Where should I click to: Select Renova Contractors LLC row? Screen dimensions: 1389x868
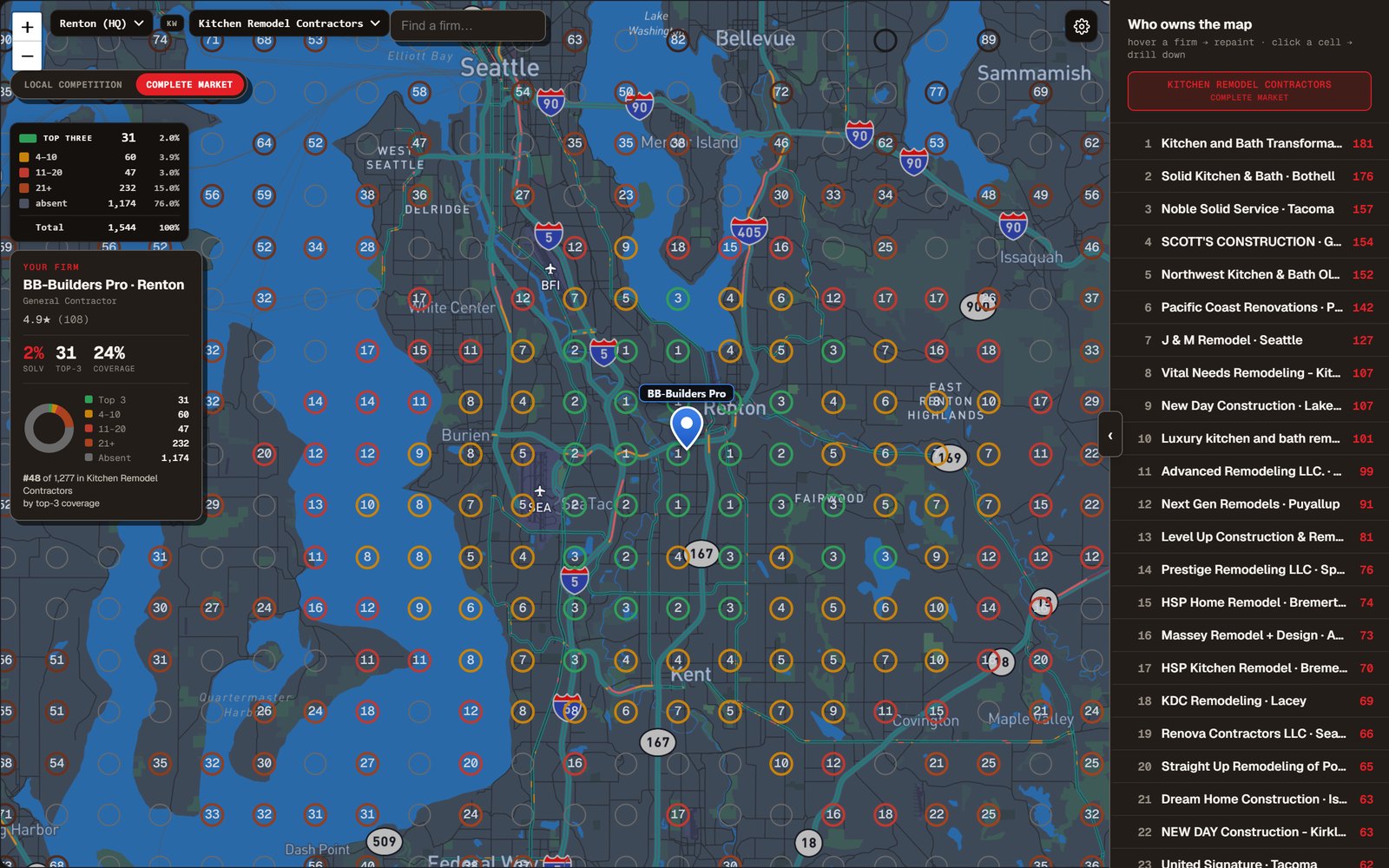point(1250,734)
